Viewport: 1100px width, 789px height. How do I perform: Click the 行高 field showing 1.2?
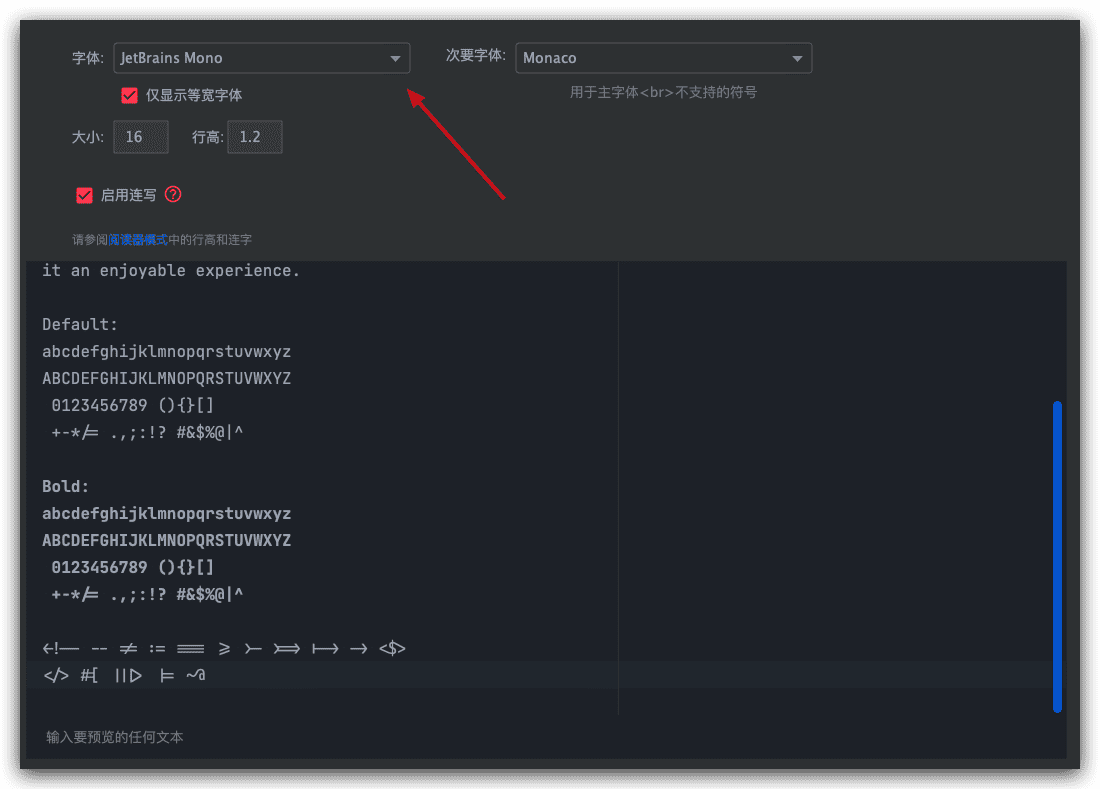coord(255,137)
